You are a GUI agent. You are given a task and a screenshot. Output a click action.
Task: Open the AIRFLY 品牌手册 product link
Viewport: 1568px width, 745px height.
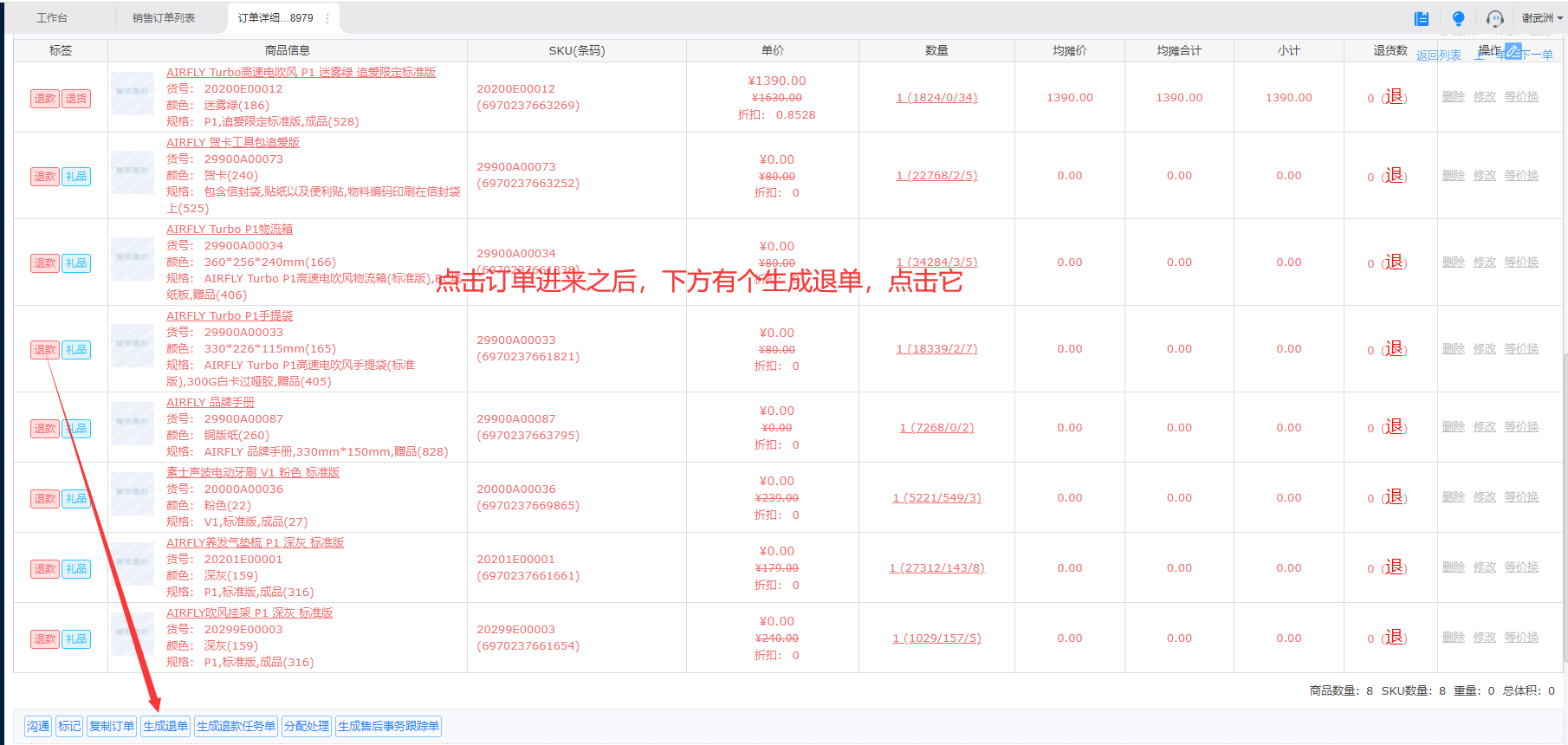(x=211, y=403)
